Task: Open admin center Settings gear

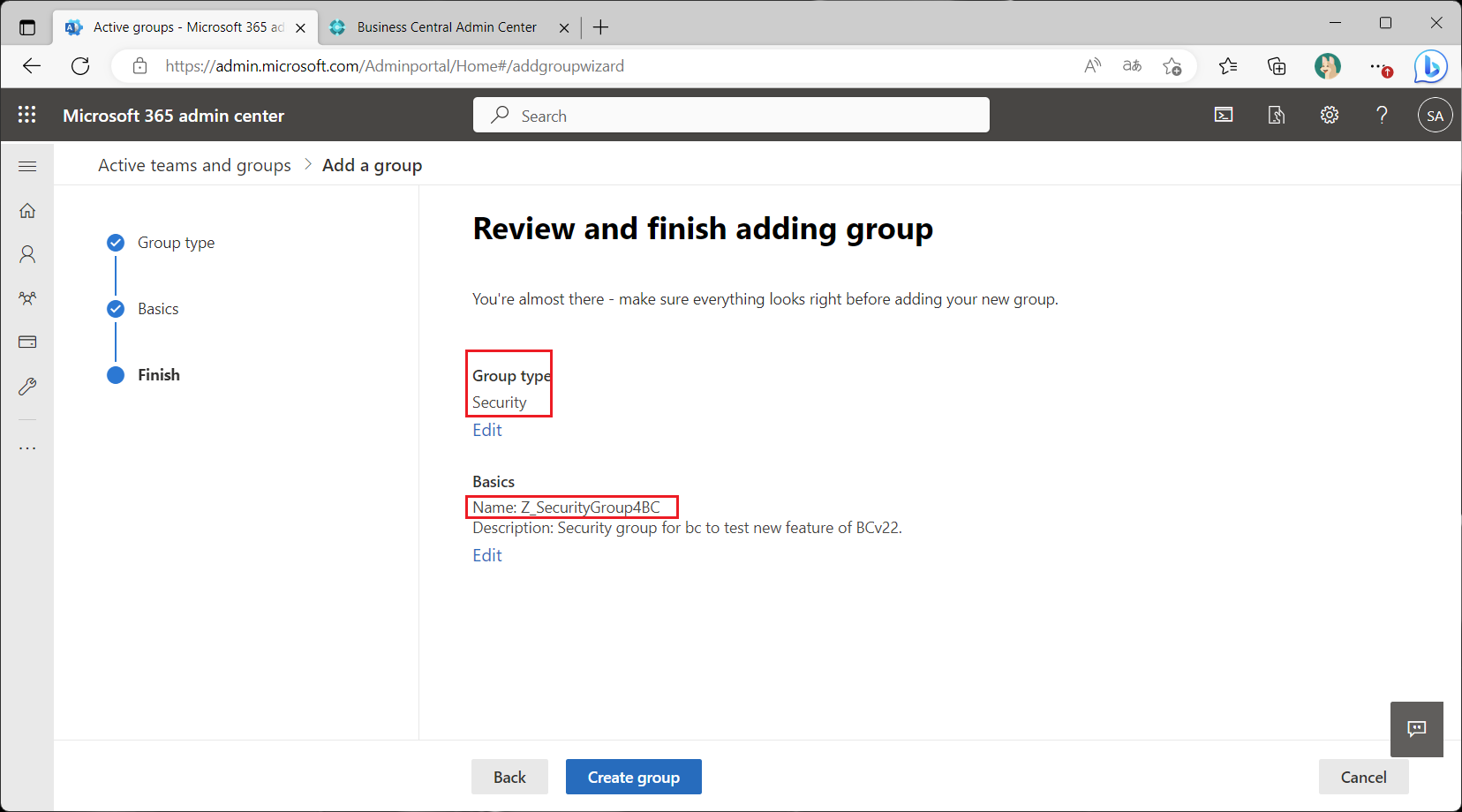Action: 1329,115
